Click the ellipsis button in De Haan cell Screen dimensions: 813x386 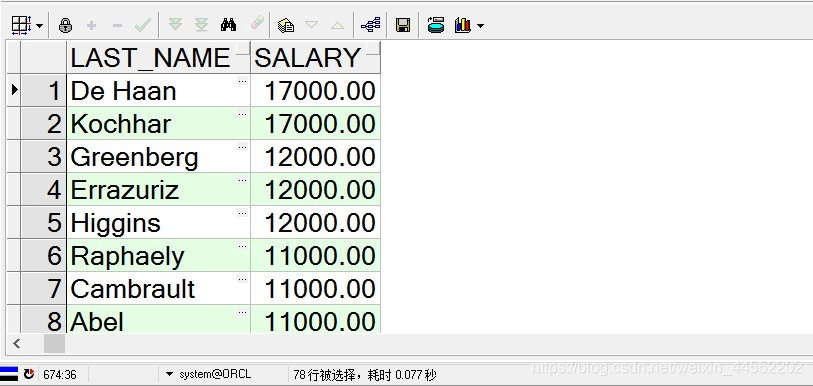tap(242, 81)
